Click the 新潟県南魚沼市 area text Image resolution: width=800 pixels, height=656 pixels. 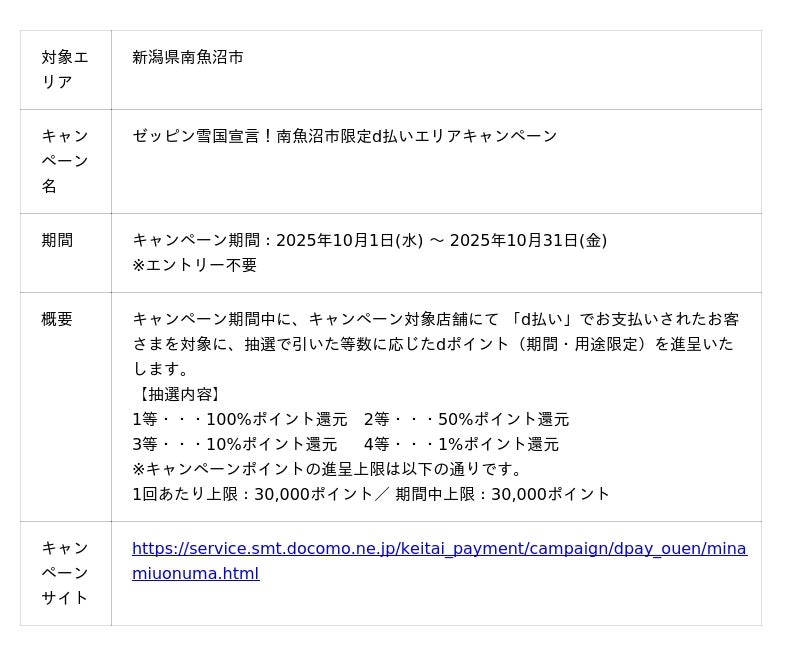188,58
